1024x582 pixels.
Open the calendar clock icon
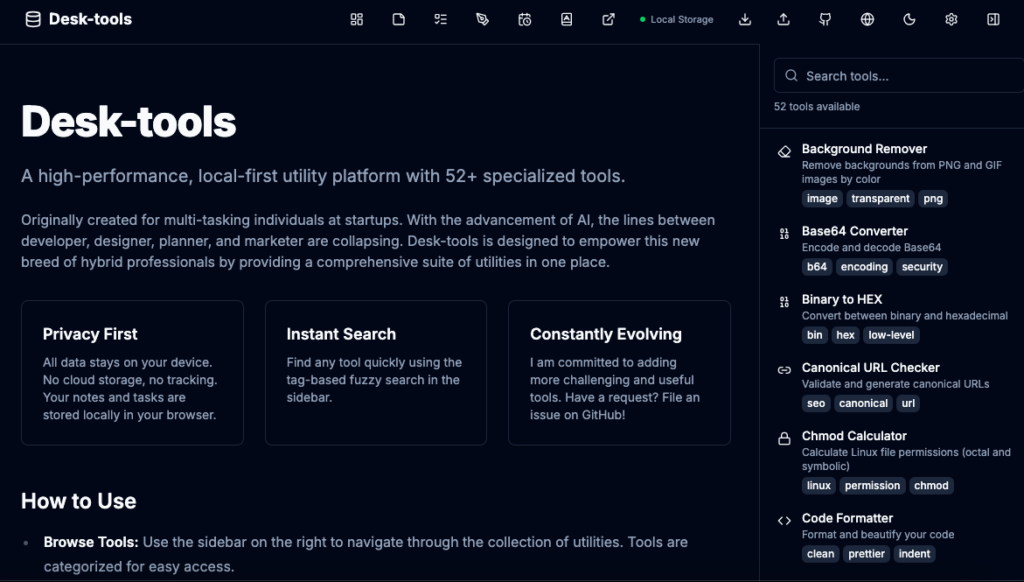pos(525,19)
